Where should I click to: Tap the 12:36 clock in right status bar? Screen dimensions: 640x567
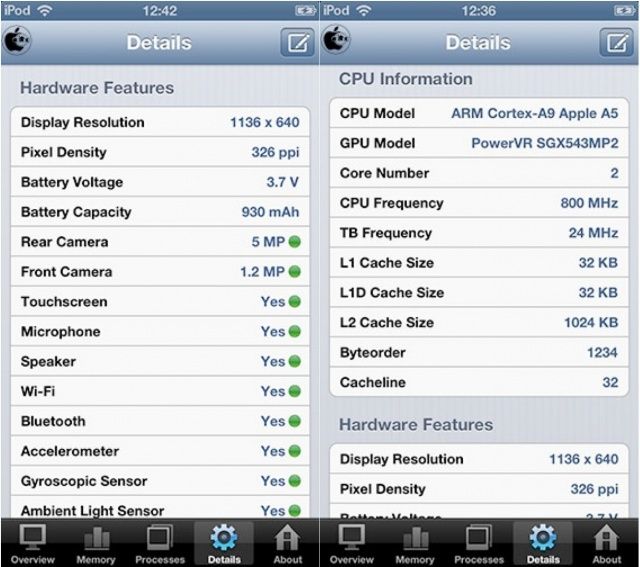click(478, 11)
